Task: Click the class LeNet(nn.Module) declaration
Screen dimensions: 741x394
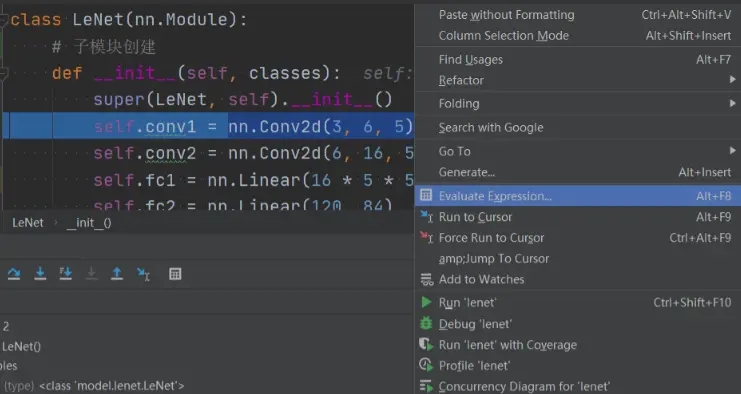Action: [x=129, y=20]
